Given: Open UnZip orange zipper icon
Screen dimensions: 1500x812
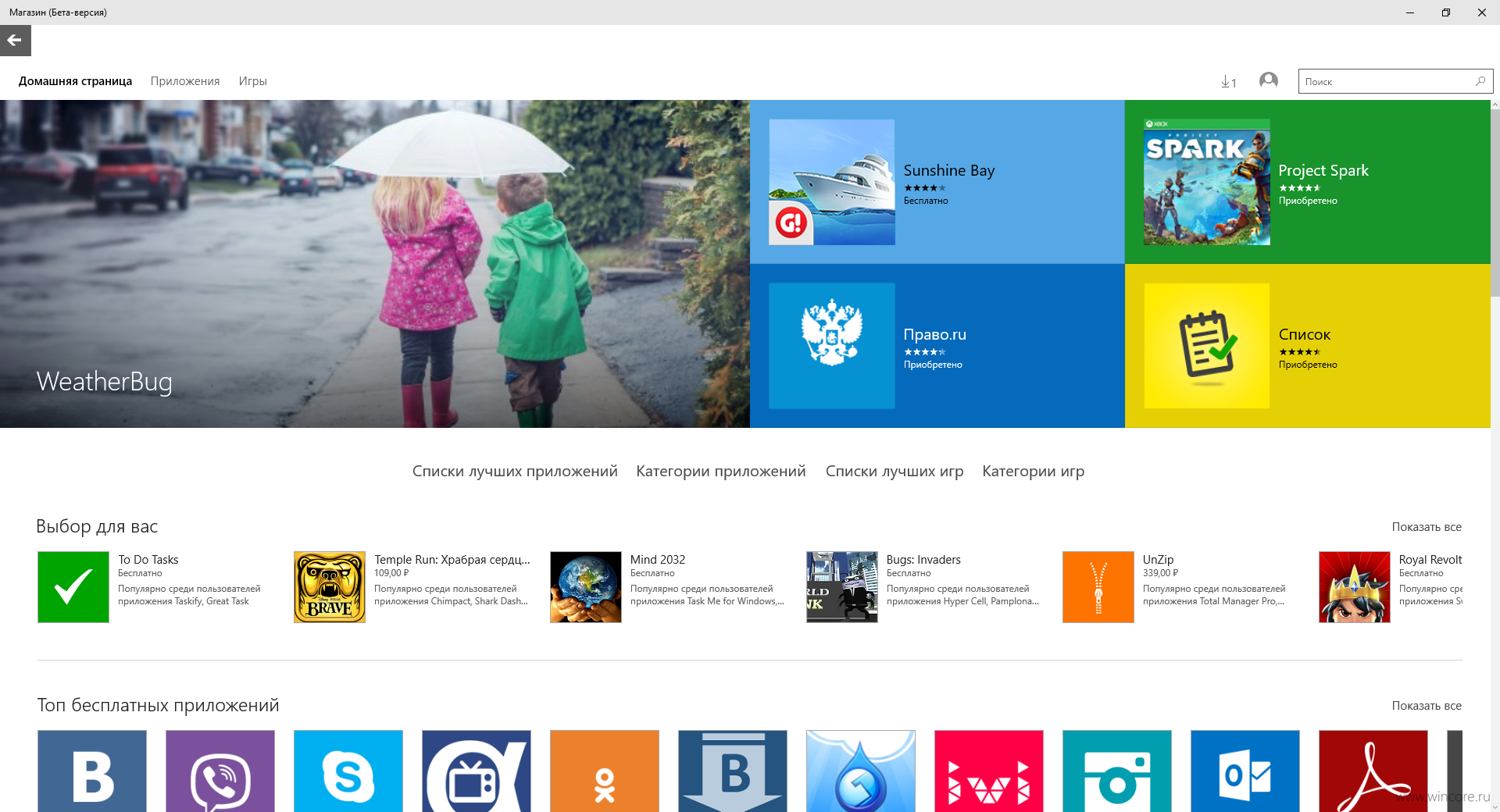Looking at the screenshot, I should 1098,587.
